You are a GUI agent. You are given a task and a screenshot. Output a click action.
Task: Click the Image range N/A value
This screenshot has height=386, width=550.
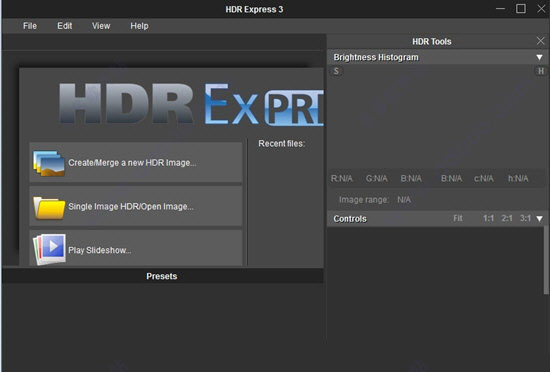pos(404,200)
